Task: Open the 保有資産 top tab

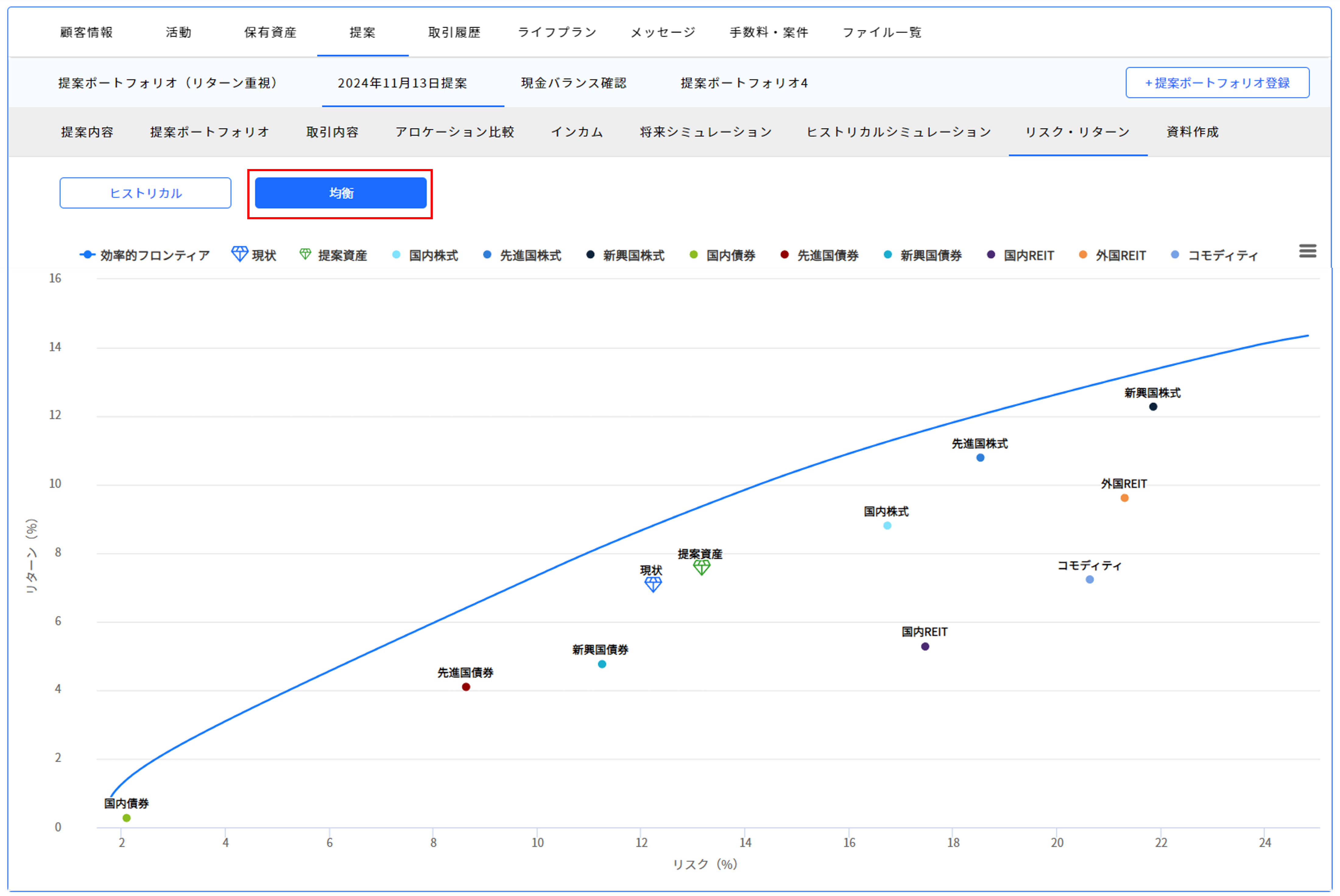Action: (270, 33)
